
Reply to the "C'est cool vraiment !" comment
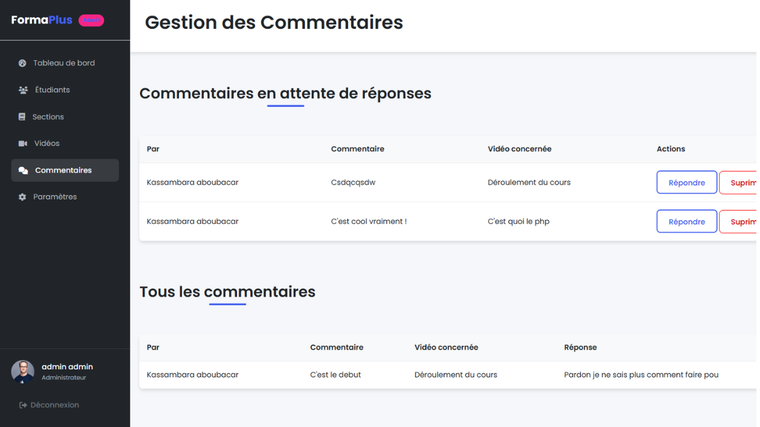click(x=686, y=221)
